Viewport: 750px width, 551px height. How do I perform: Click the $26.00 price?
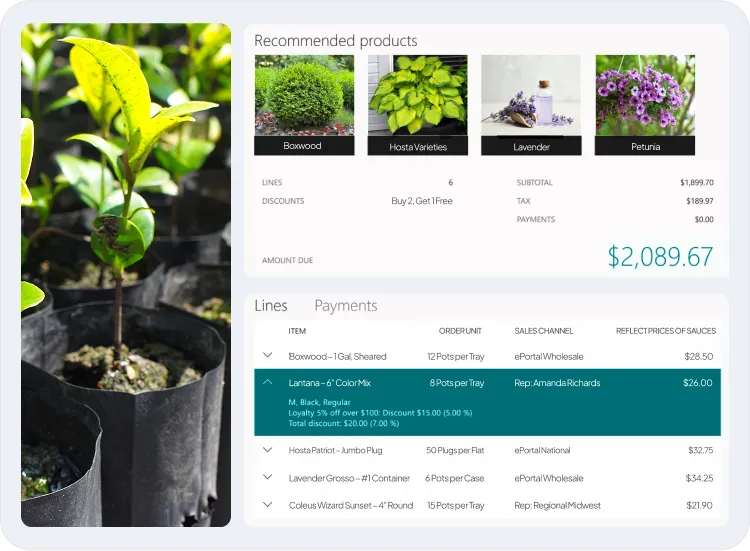click(x=698, y=383)
